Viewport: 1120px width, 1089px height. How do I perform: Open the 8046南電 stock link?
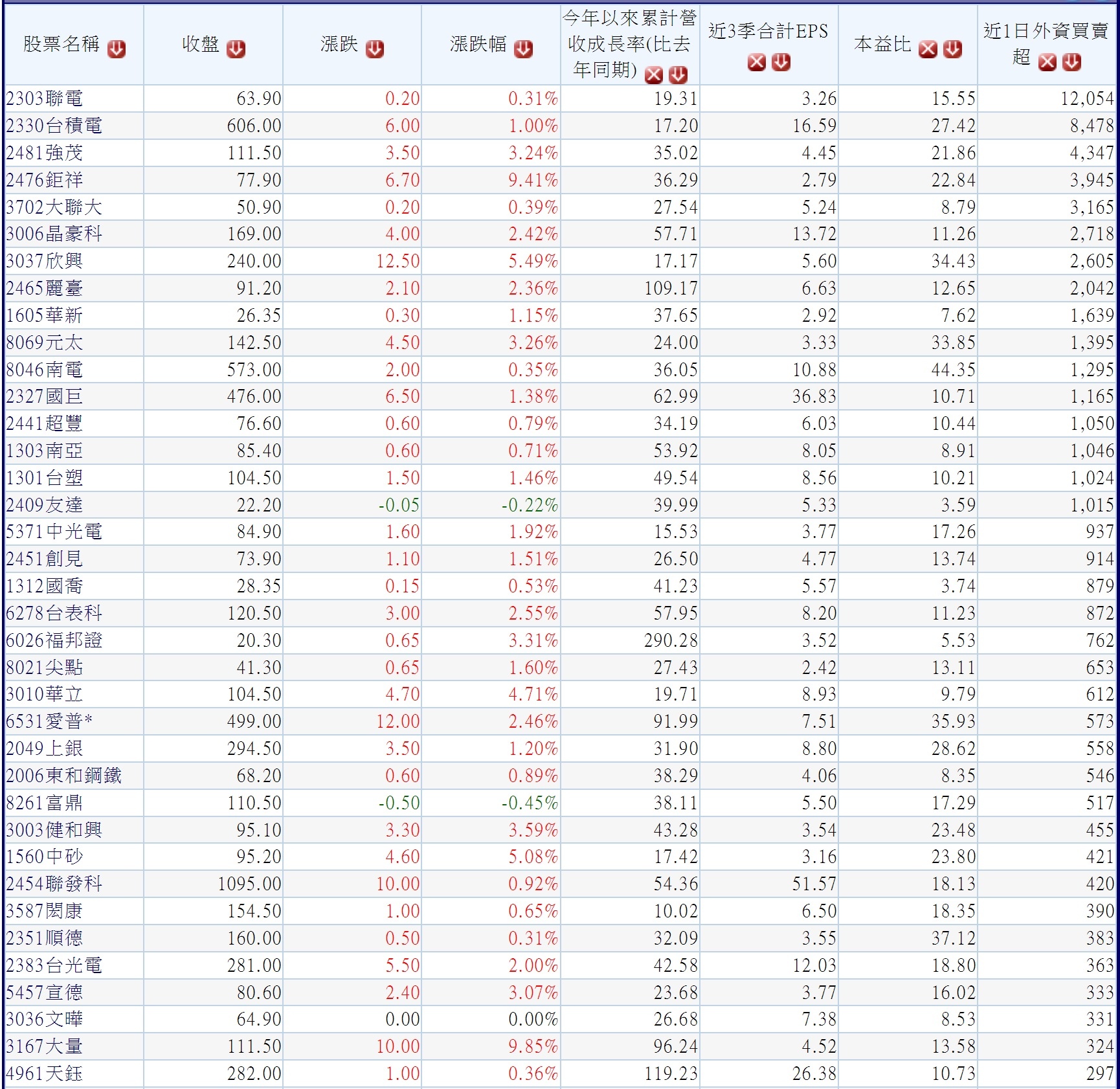45,370
